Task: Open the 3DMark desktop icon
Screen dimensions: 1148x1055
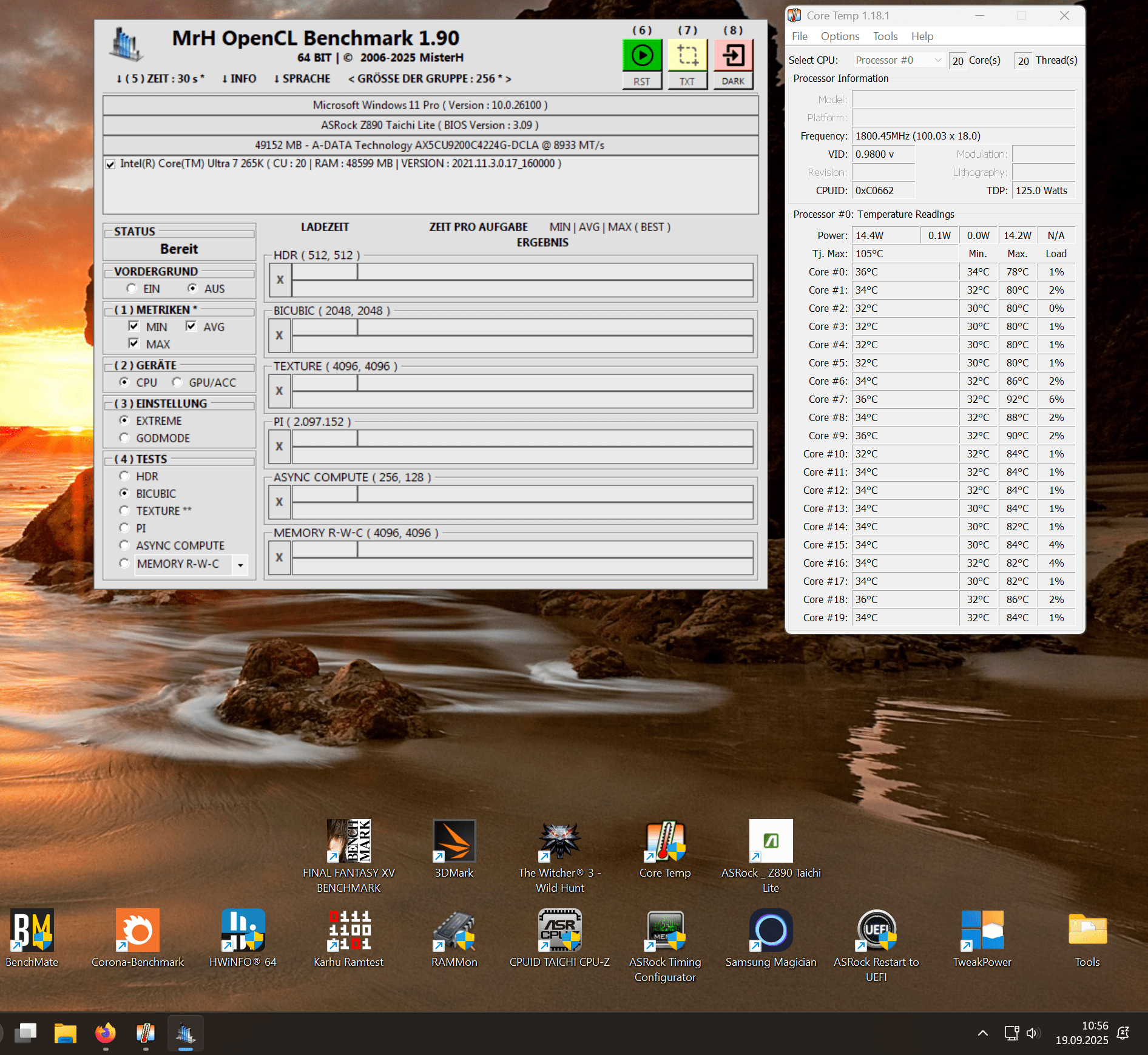Action: (x=454, y=841)
